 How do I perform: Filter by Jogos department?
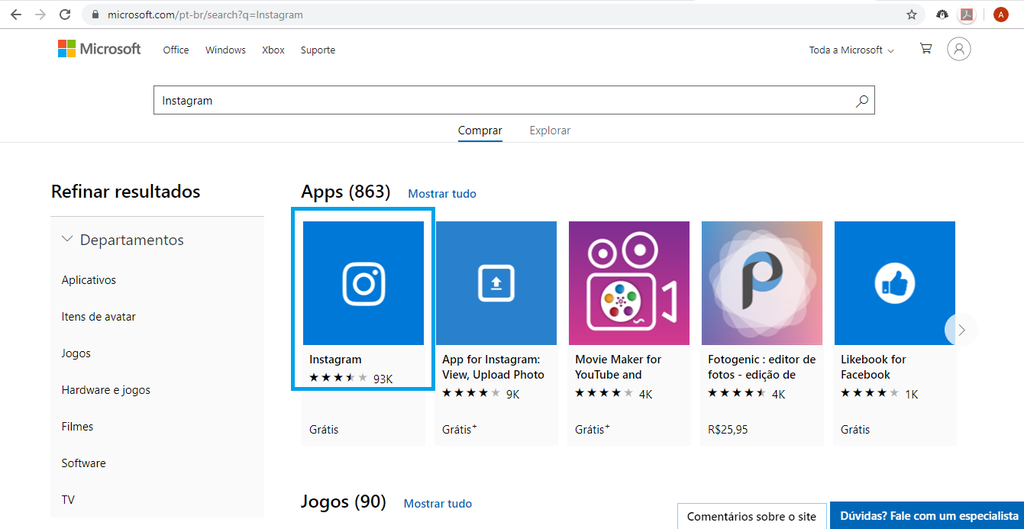(76, 353)
